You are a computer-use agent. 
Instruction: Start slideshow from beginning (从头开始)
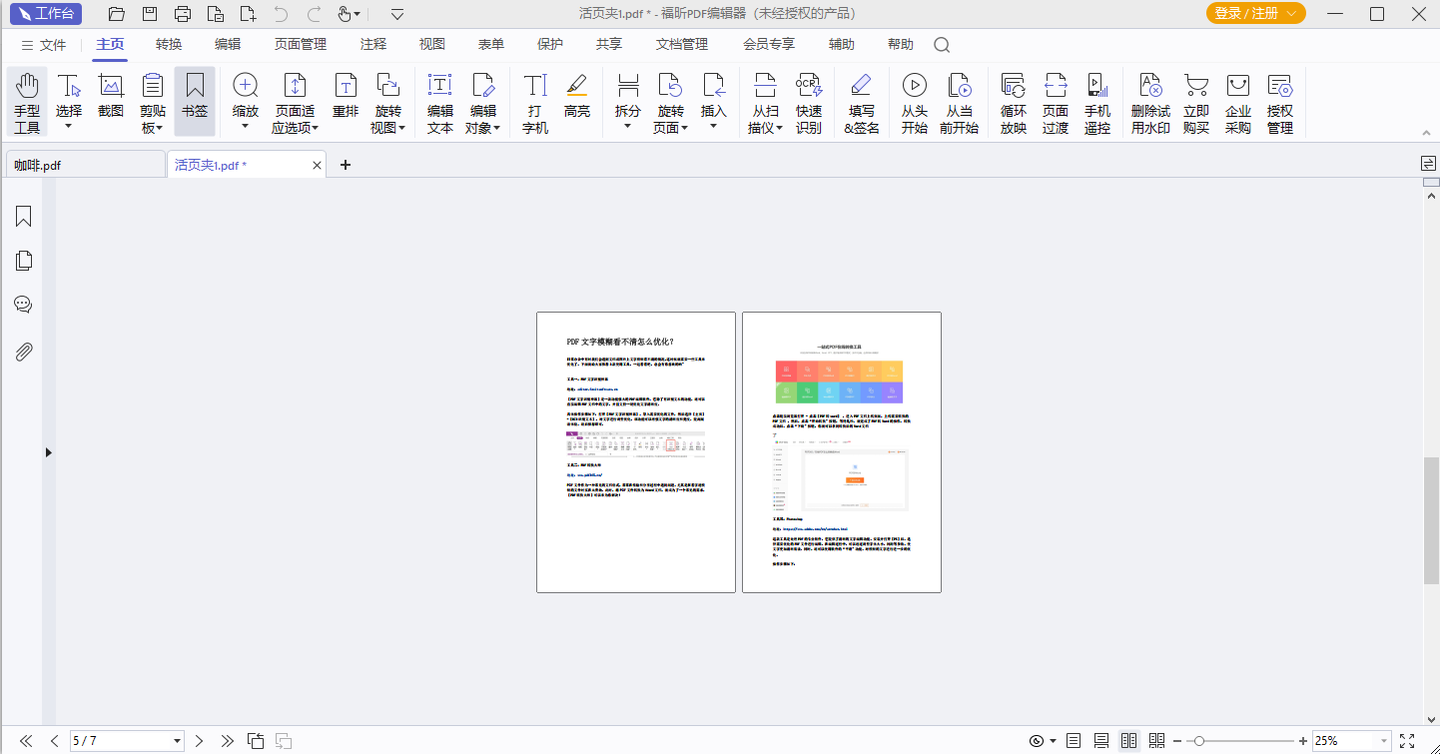[x=914, y=102]
